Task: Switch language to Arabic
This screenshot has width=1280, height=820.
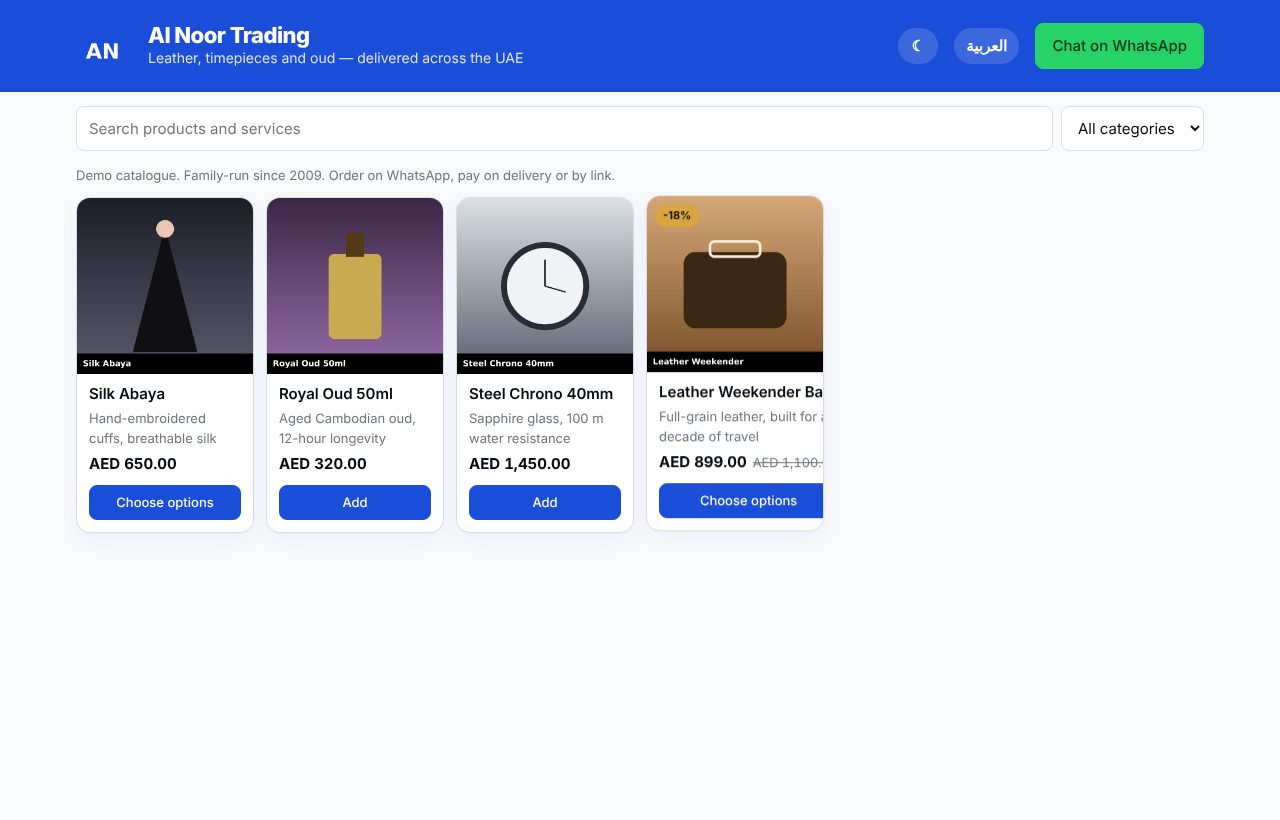Action: [x=986, y=46]
